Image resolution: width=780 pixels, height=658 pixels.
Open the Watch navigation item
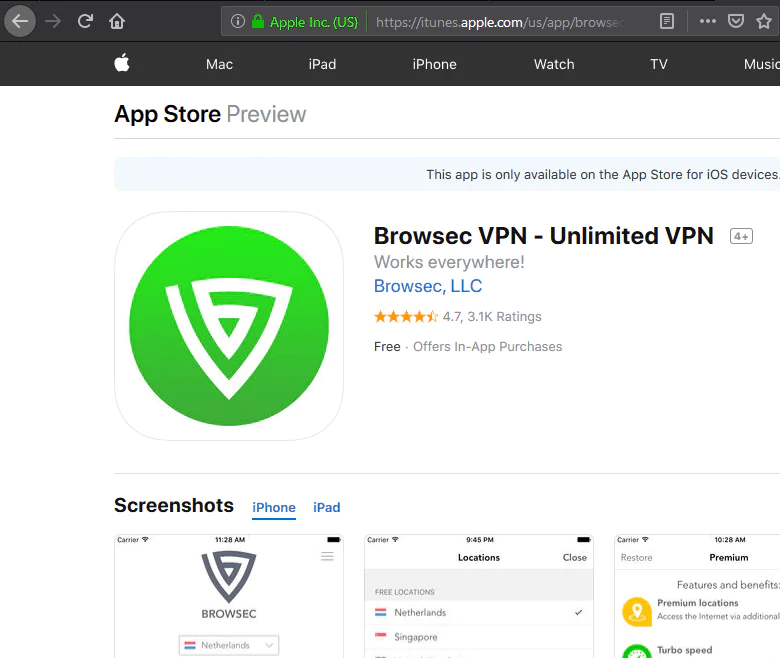554,64
